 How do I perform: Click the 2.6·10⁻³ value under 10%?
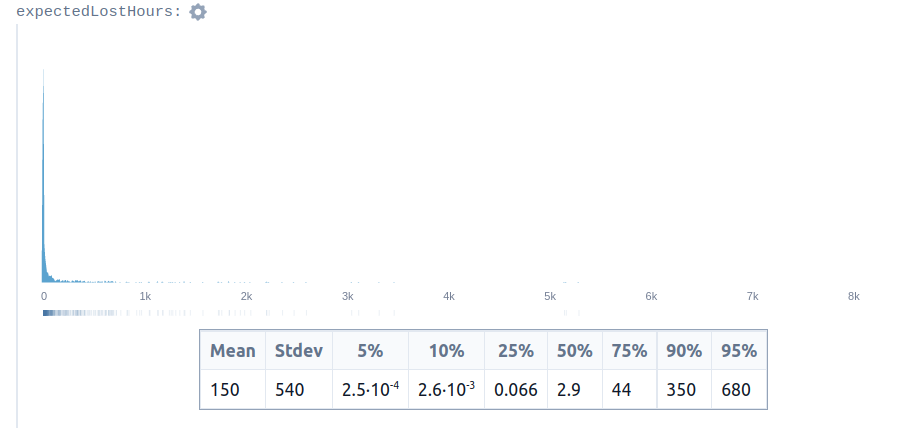tap(446, 389)
